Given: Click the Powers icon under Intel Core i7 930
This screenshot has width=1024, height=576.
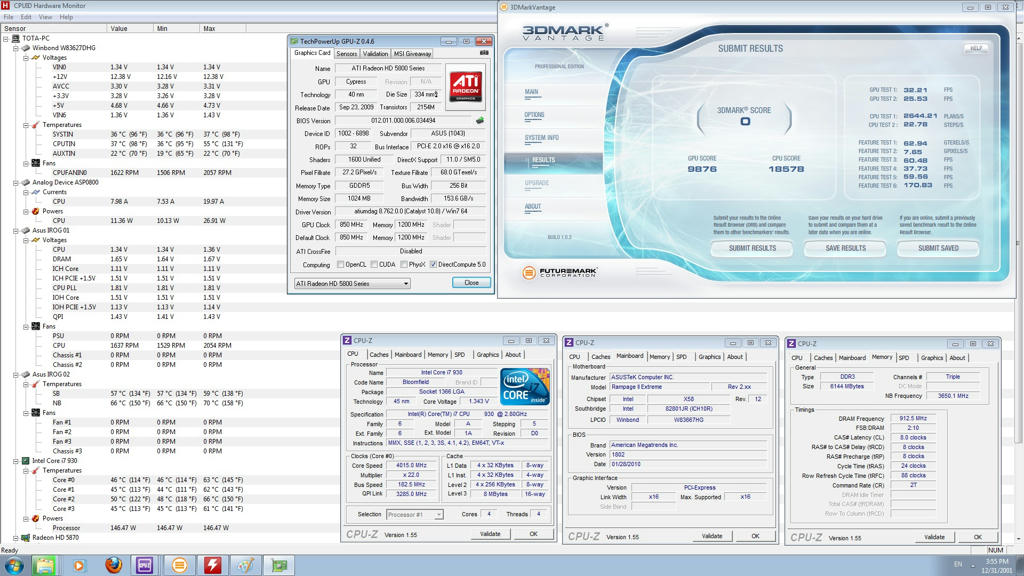Looking at the screenshot, I should point(36,519).
